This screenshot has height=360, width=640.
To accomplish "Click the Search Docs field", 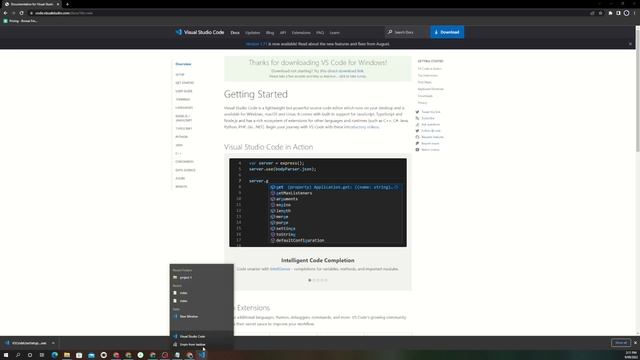I will point(405,32).
